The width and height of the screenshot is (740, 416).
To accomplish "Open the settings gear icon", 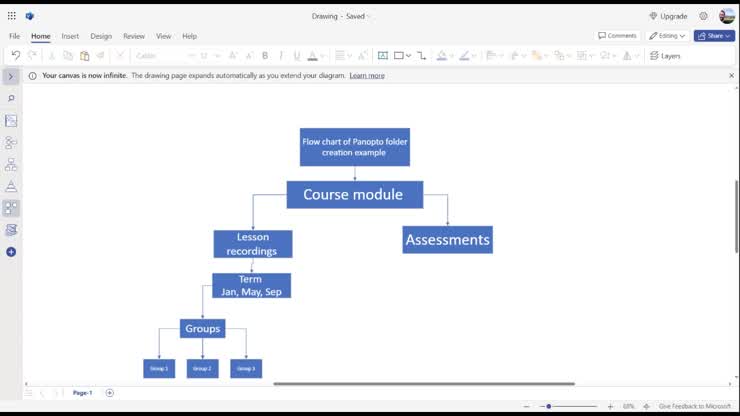I will click(703, 16).
